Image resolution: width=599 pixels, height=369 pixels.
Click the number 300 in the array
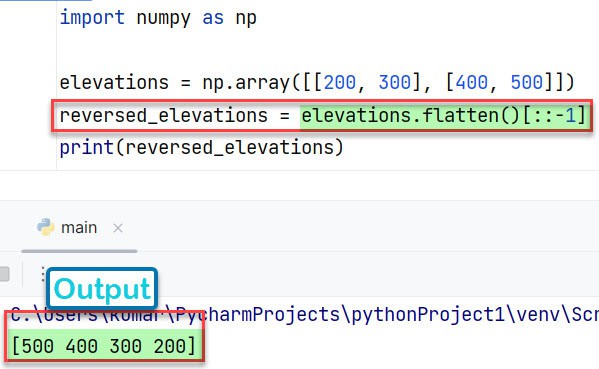click(395, 83)
